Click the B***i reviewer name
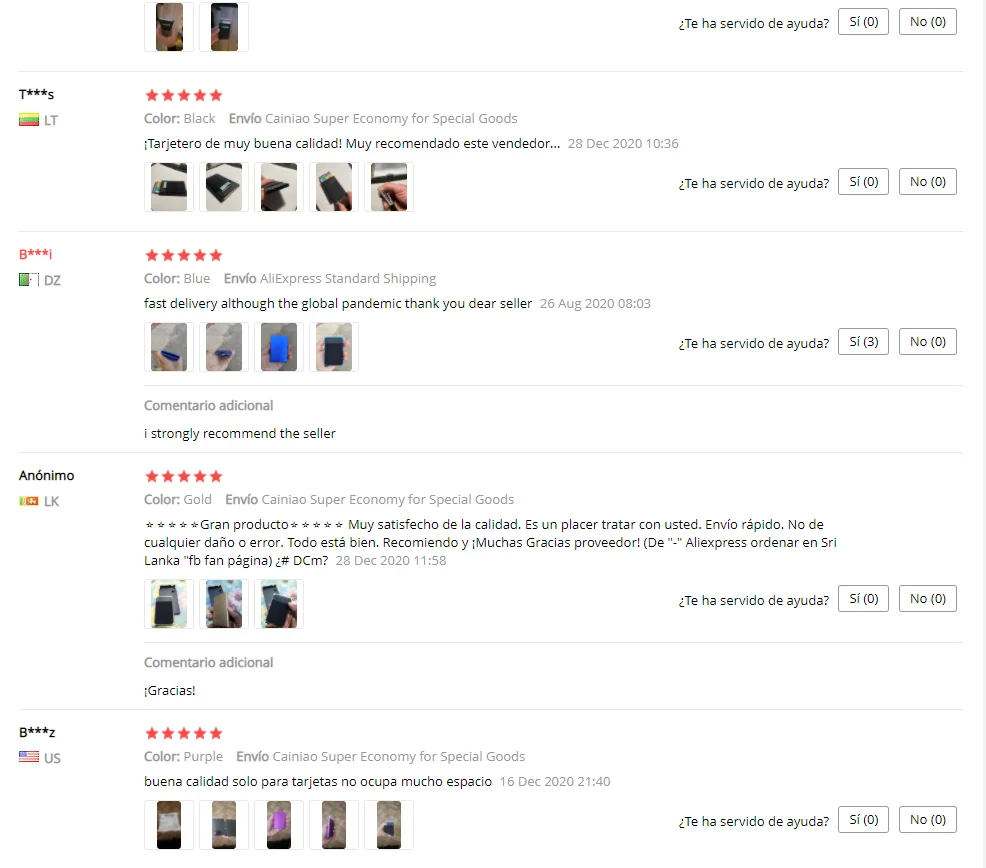Screen dimensions: 986x868 [x=35, y=254]
